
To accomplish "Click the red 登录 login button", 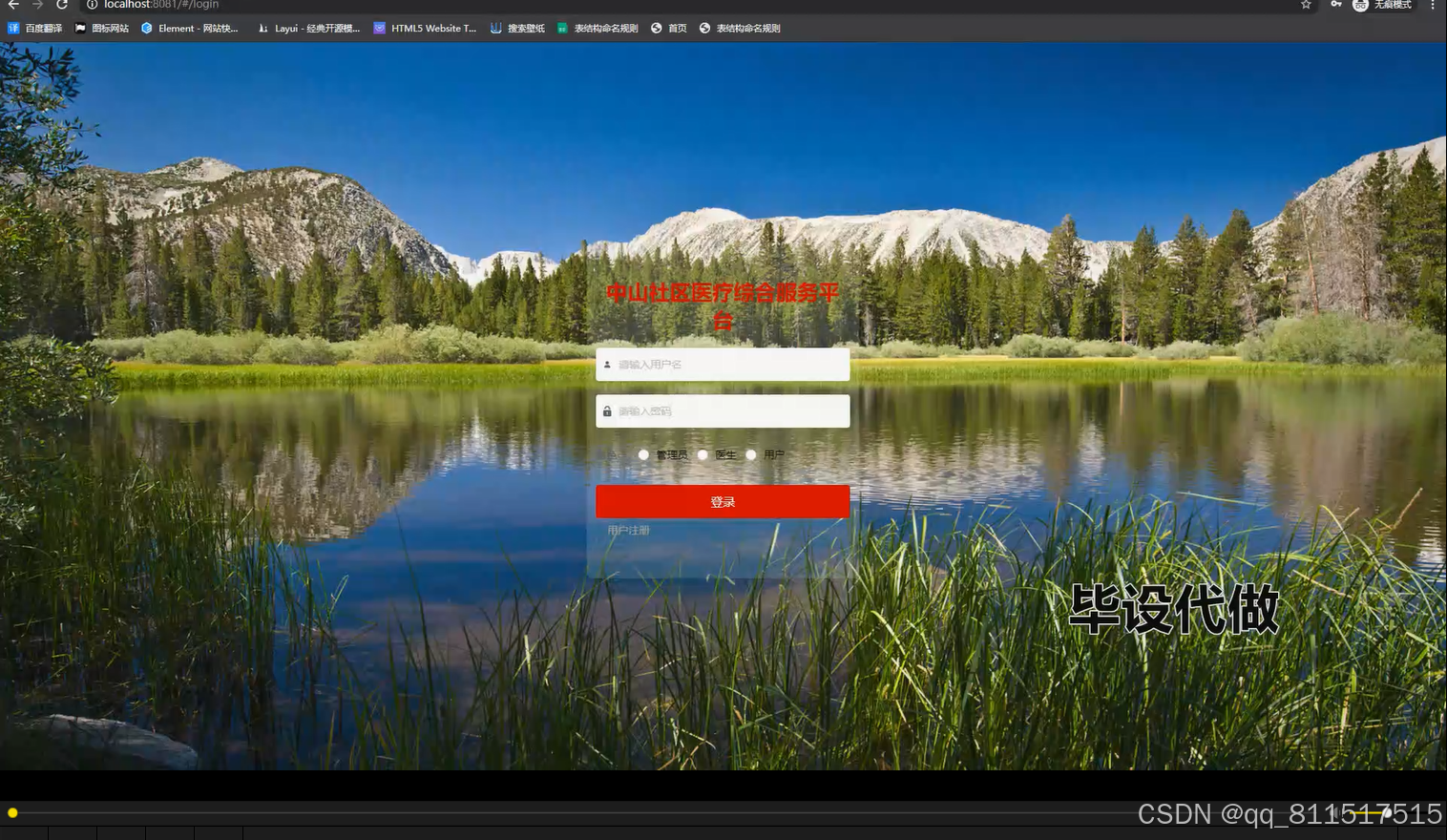I will 723,502.
